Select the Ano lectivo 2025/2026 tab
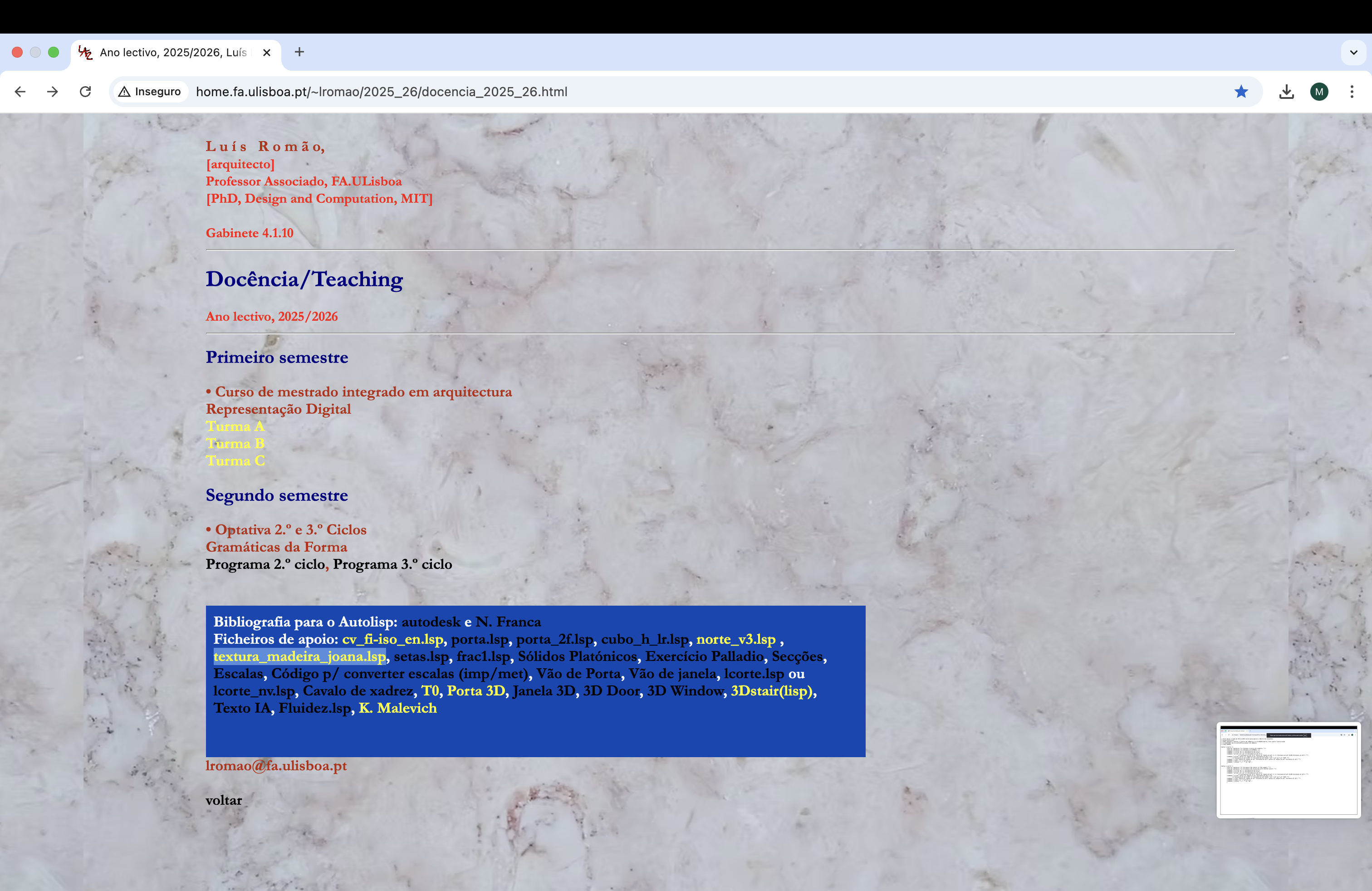Viewport: 1372px width, 891px height. (173, 53)
